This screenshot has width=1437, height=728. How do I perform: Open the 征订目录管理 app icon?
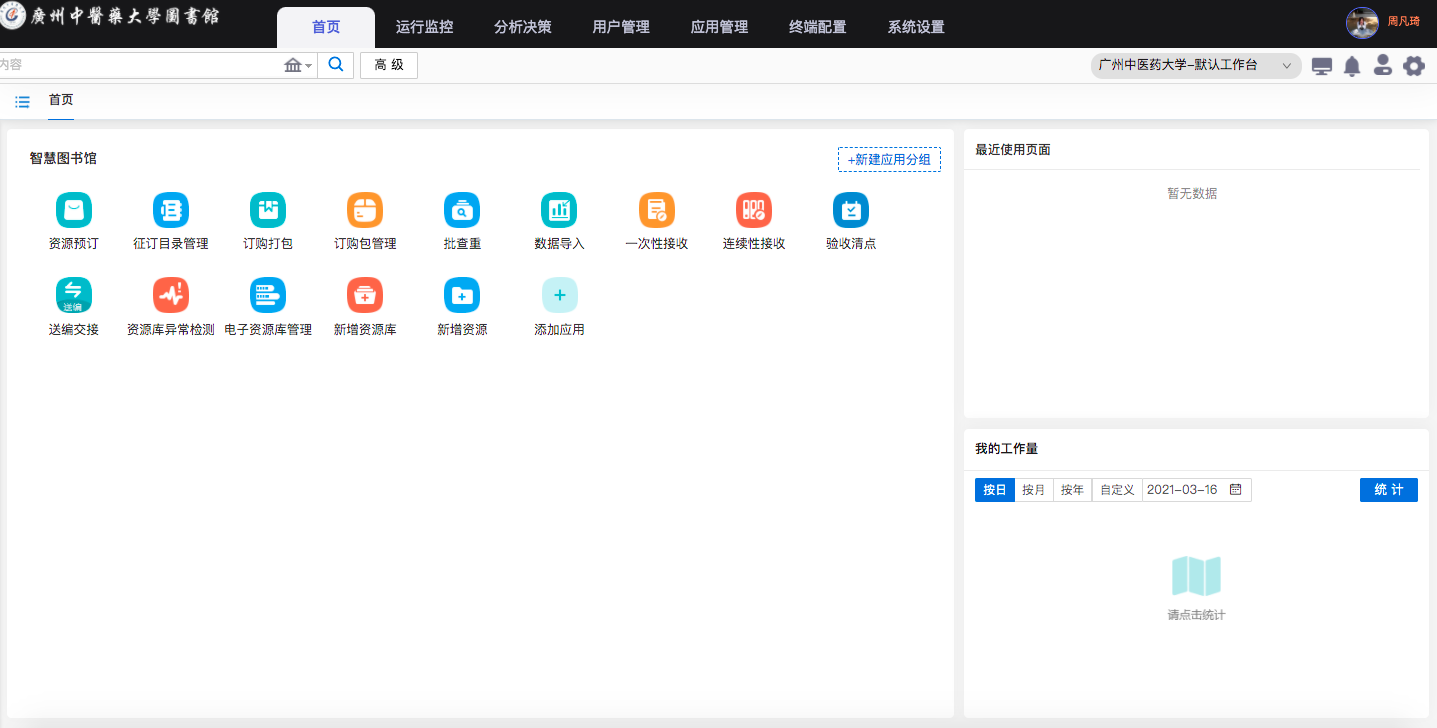click(170, 211)
